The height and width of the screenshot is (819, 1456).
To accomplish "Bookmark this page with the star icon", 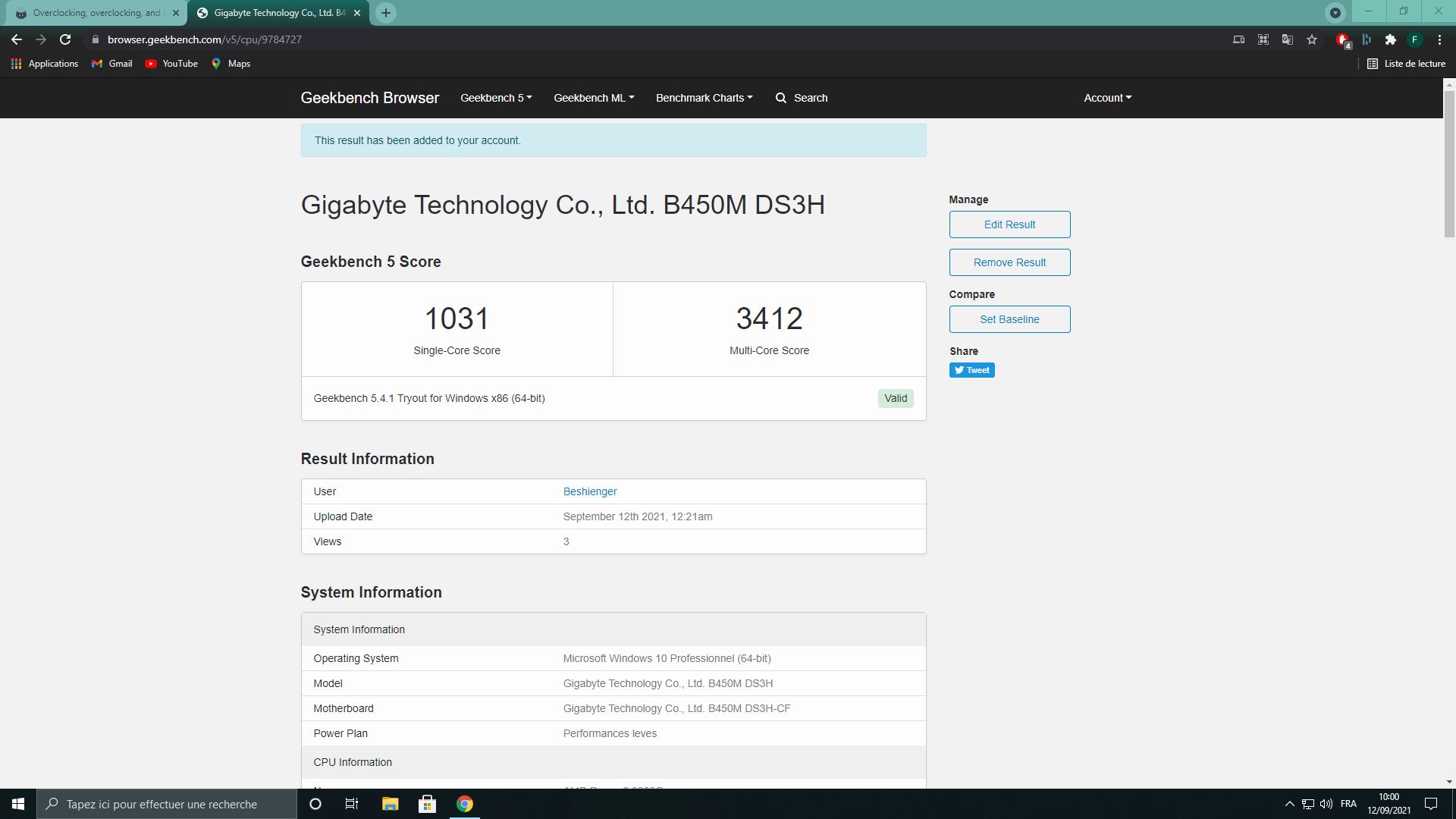I will pos(1312,39).
